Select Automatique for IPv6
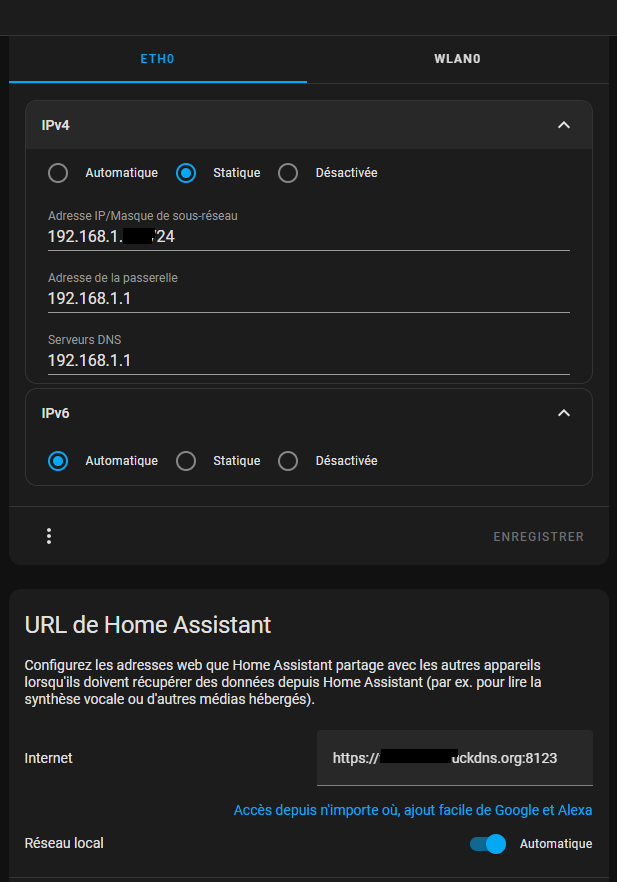The image size is (617, 882). tap(58, 461)
